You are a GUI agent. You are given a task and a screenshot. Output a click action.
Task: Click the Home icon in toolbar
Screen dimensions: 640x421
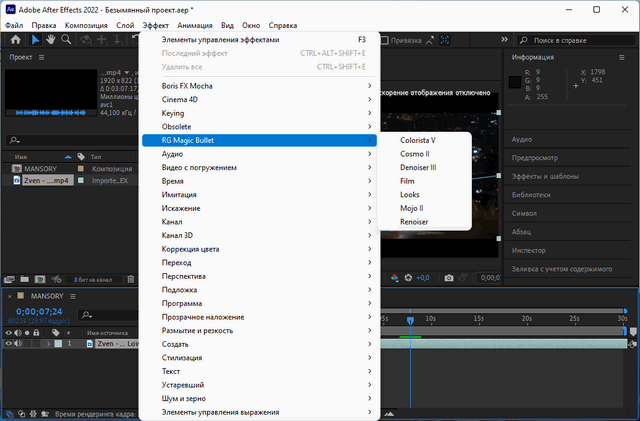pyautogui.click(x=15, y=40)
